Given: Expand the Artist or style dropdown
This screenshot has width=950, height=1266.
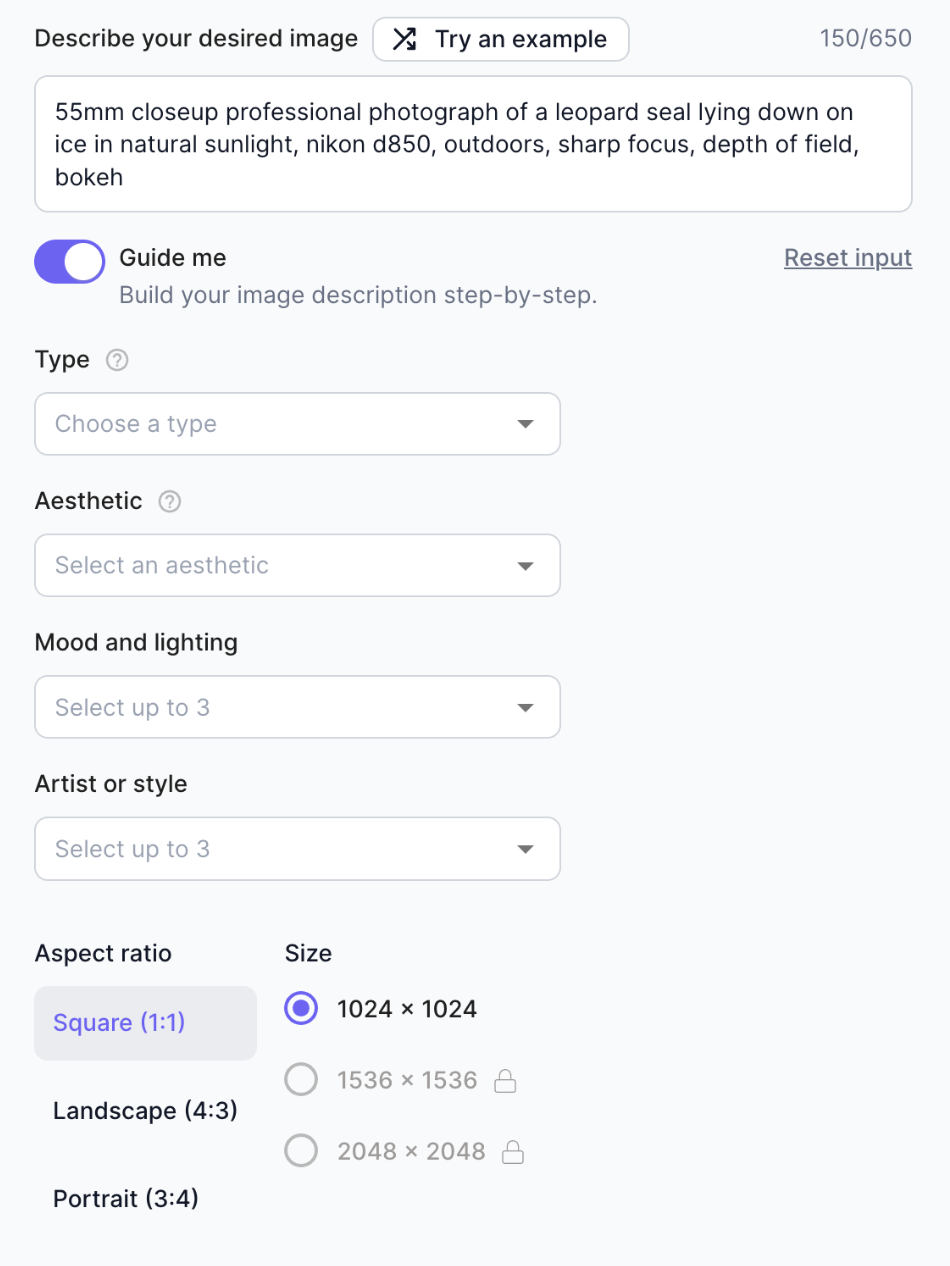Looking at the screenshot, I should tap(297, 849).
